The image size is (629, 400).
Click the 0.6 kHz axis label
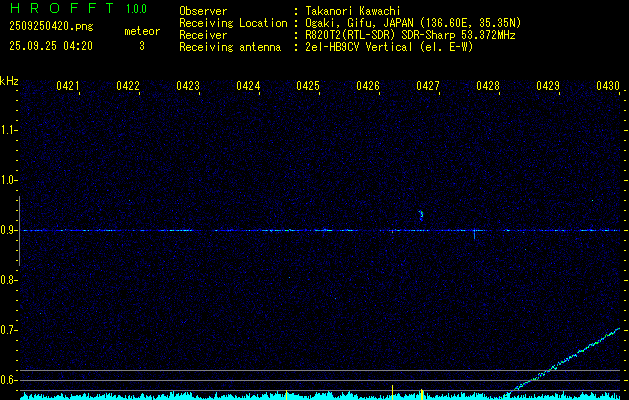click(x=8, y=380)
